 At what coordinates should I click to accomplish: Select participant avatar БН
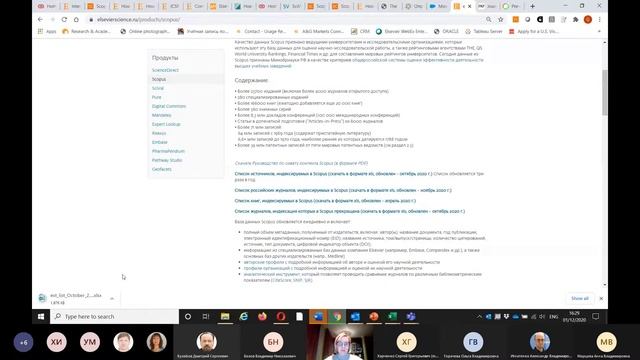coord(273,342)
